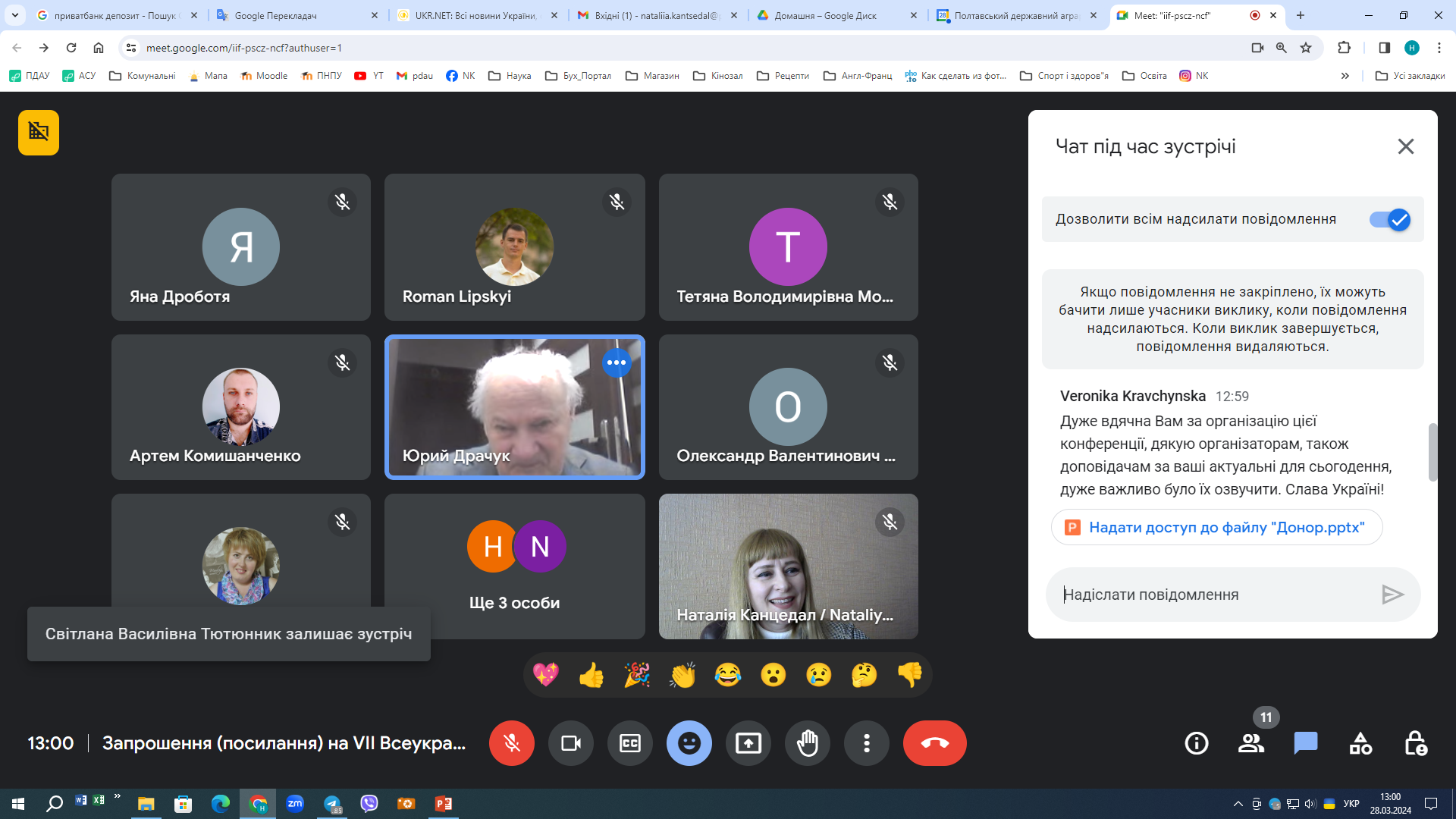Open the options dots on Юрий Драчук's tile
This screenshot has width=1456, height=819.
(x=617, y=362)
